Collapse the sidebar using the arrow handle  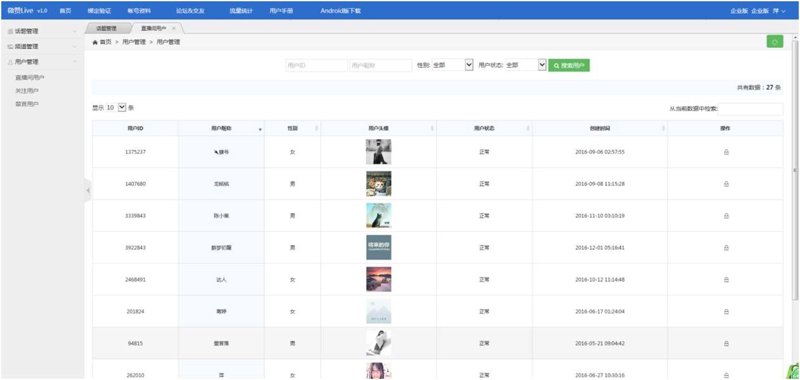(88, 190)
